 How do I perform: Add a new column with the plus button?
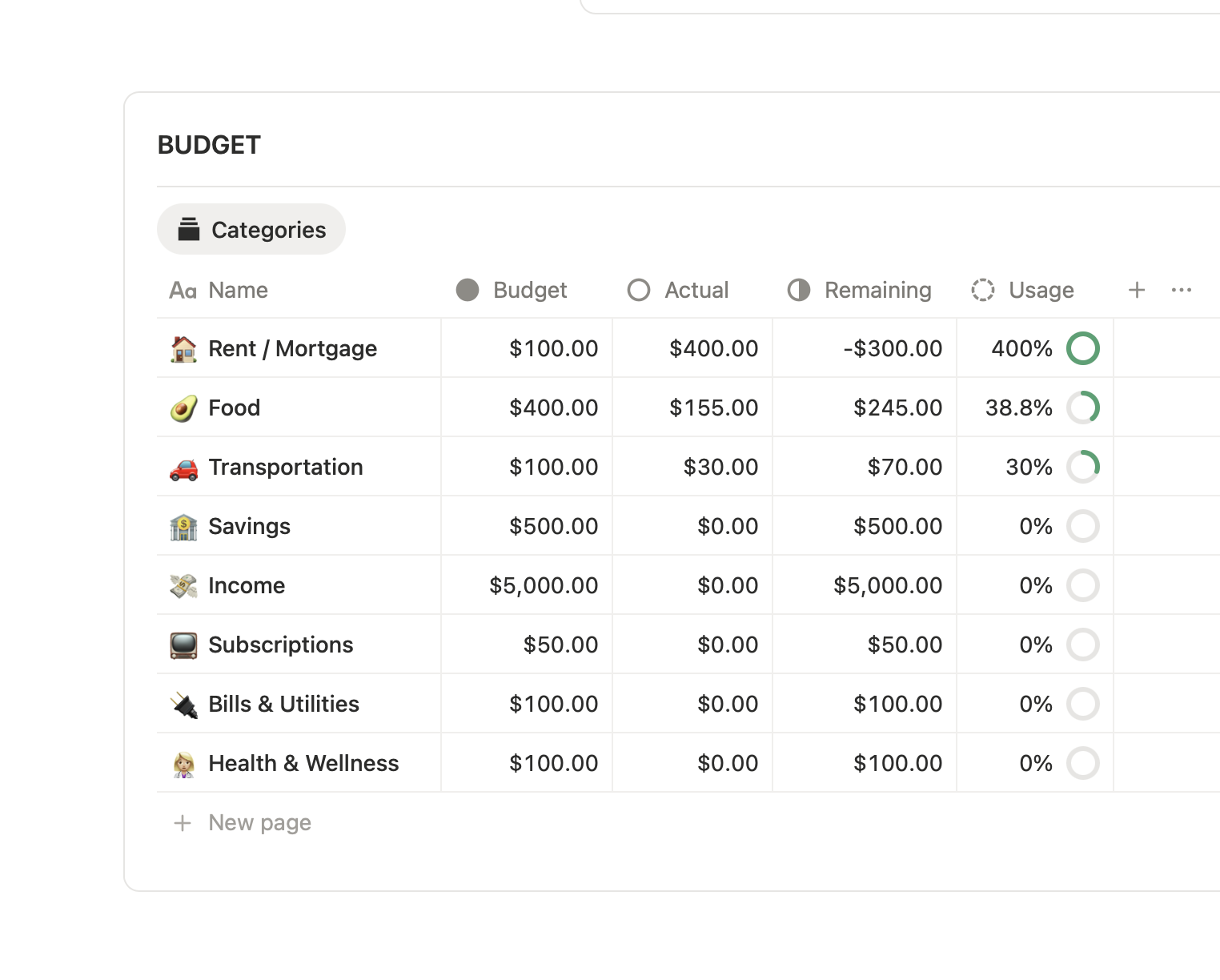click(1137, 290)
